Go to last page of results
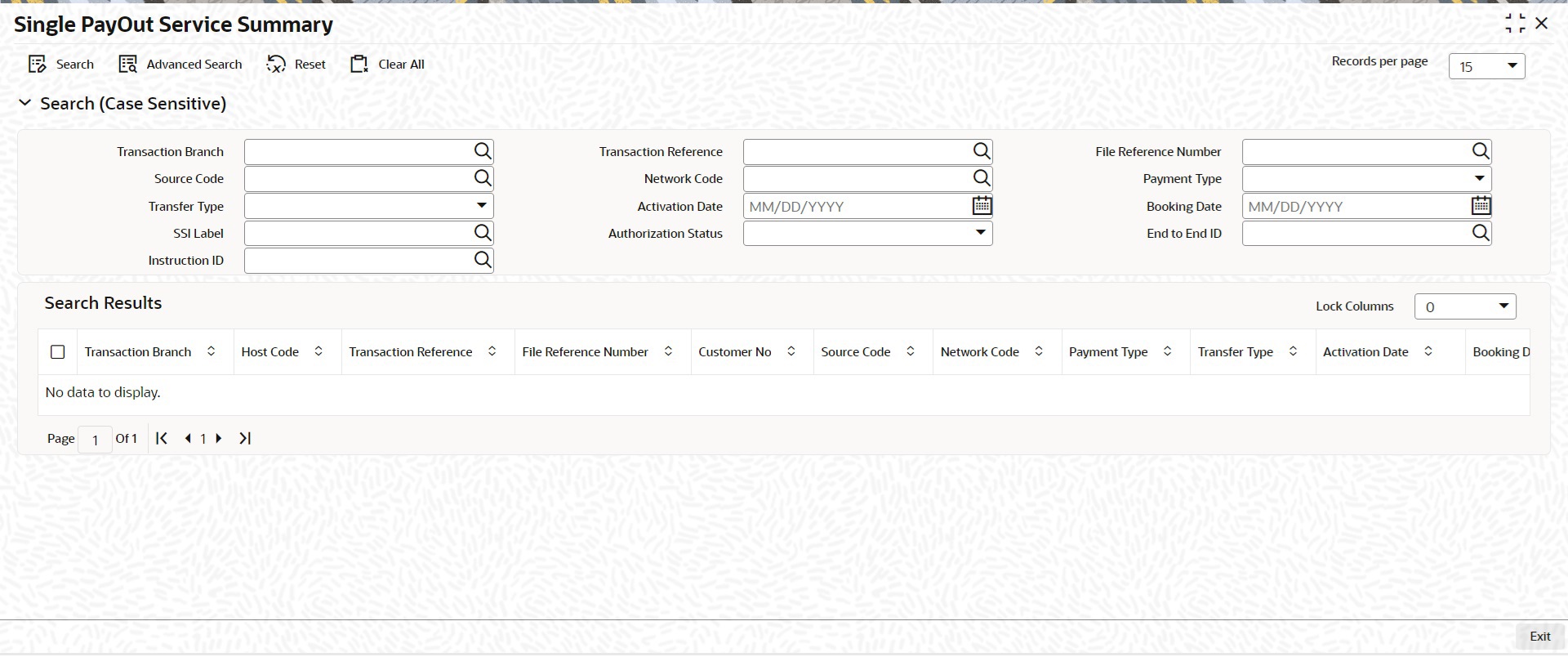The width and height of the screenshot is (1568, 657). [x=245, y=438]
